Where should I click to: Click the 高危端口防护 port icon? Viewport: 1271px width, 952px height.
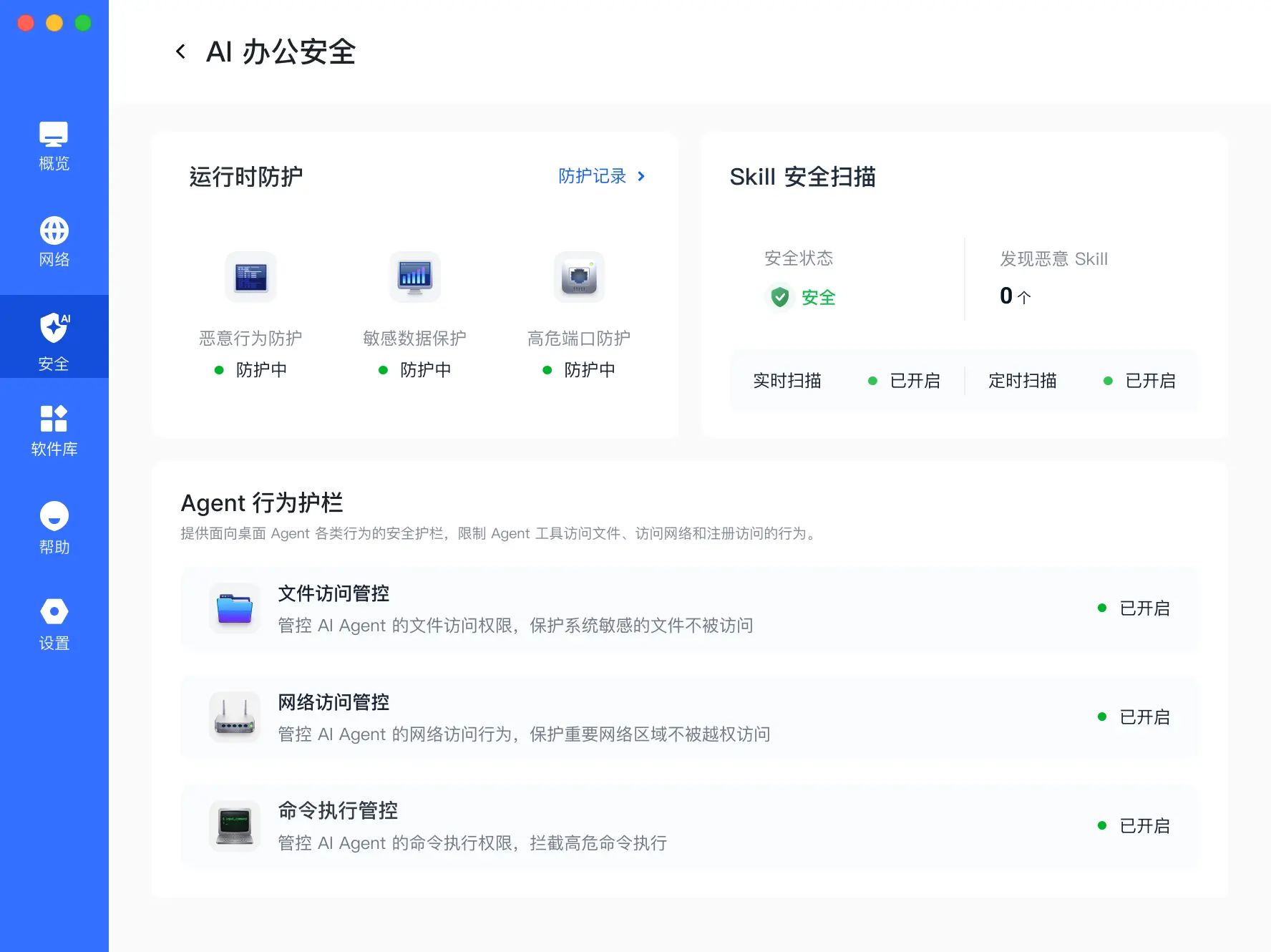coord(579,277)
